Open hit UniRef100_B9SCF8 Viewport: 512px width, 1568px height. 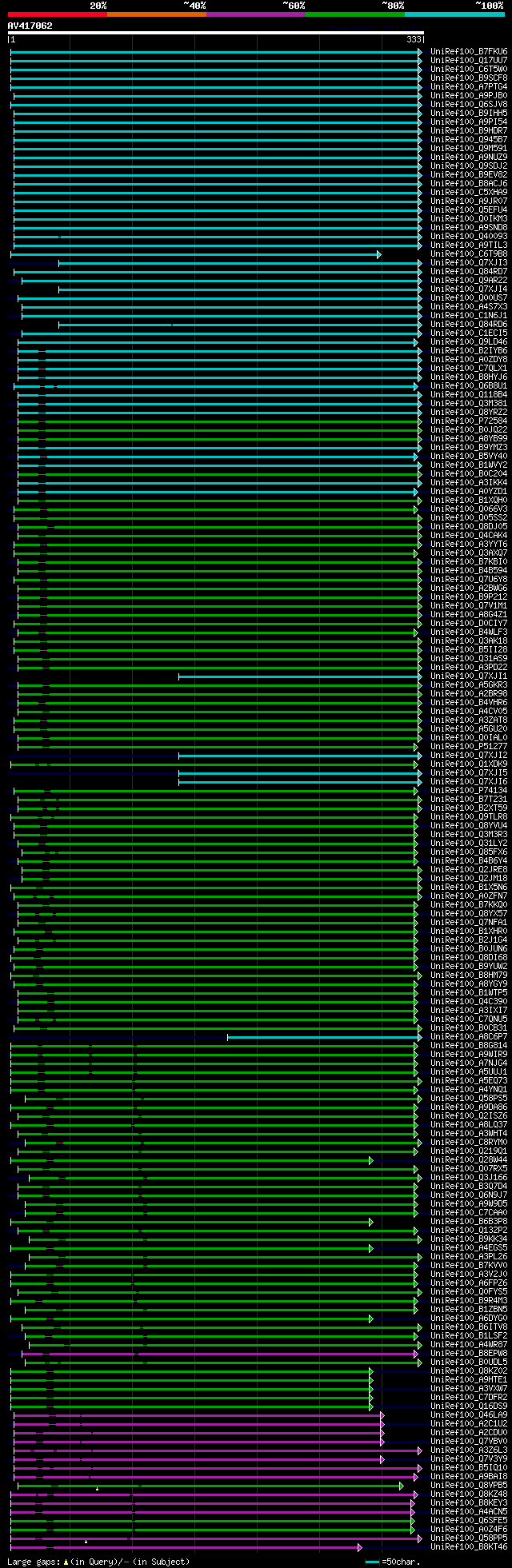click(469, 78)
